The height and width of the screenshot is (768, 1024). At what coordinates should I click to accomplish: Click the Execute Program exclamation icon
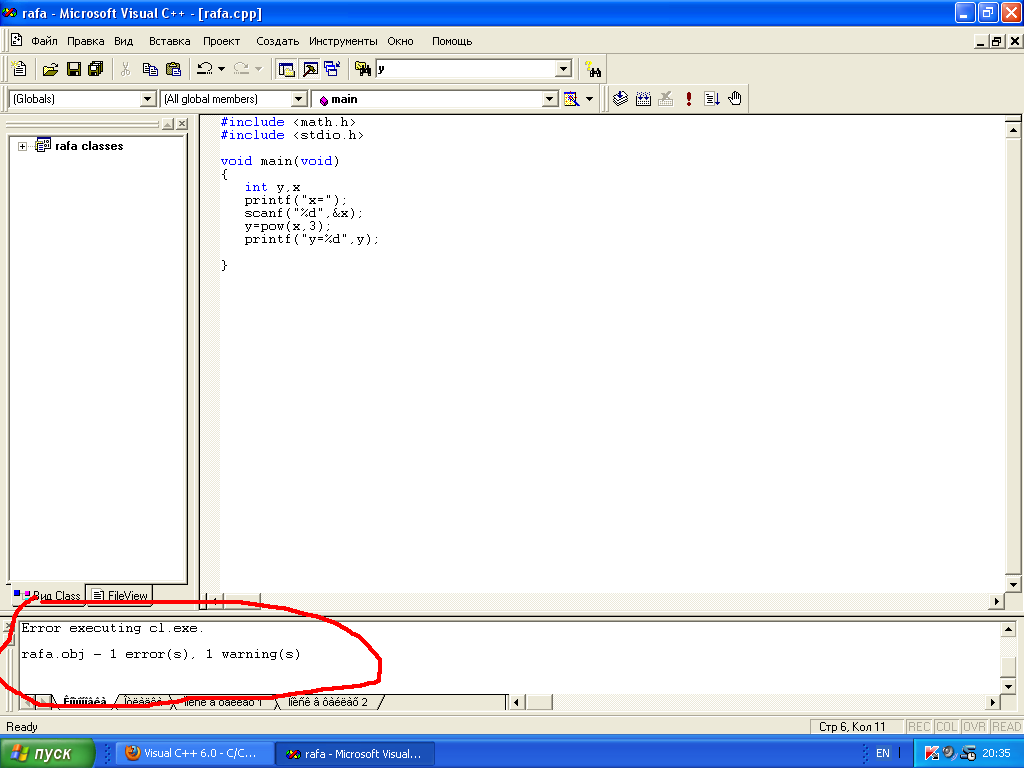689,99
